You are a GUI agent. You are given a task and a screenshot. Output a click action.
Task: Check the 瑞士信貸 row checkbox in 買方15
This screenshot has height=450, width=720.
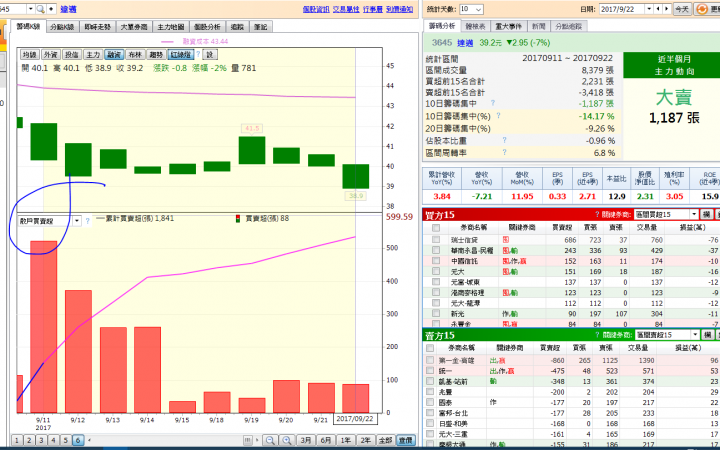point(436,240)
